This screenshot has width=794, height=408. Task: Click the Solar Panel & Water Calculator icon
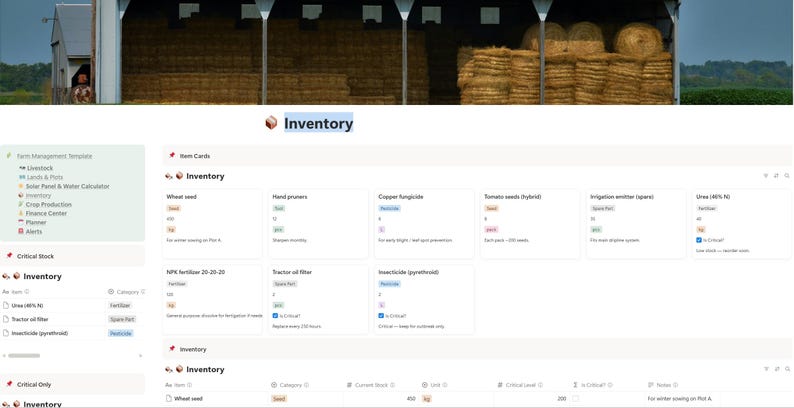[x=21, y=186]
